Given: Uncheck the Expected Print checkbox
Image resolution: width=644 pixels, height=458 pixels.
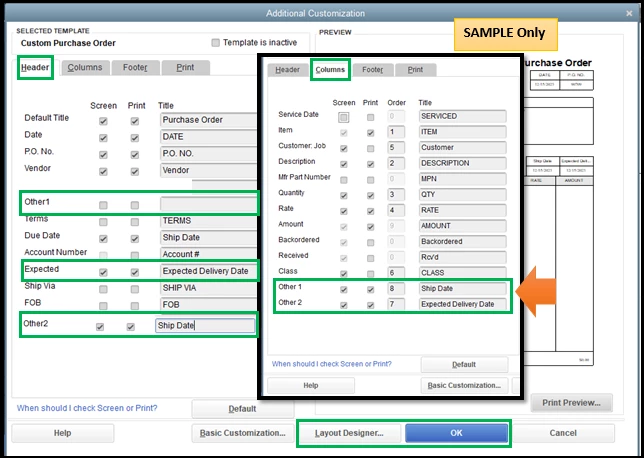Looking at the screenshot, I should point(135,272).
